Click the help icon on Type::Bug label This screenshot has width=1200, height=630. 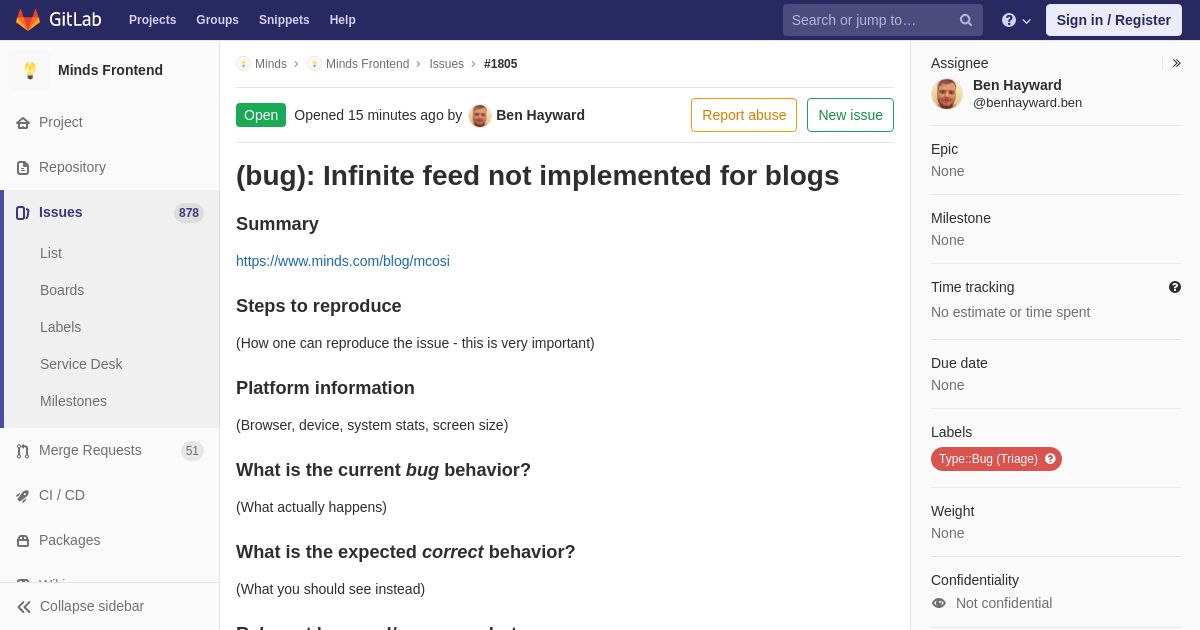[1050, 459]
